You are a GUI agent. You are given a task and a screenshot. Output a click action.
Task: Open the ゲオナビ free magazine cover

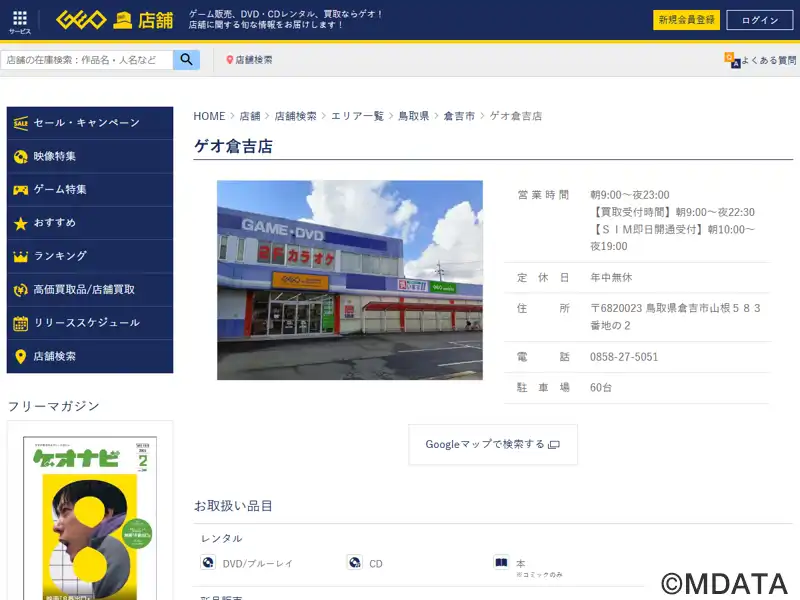pyautogui.click(x=90, y=518)
